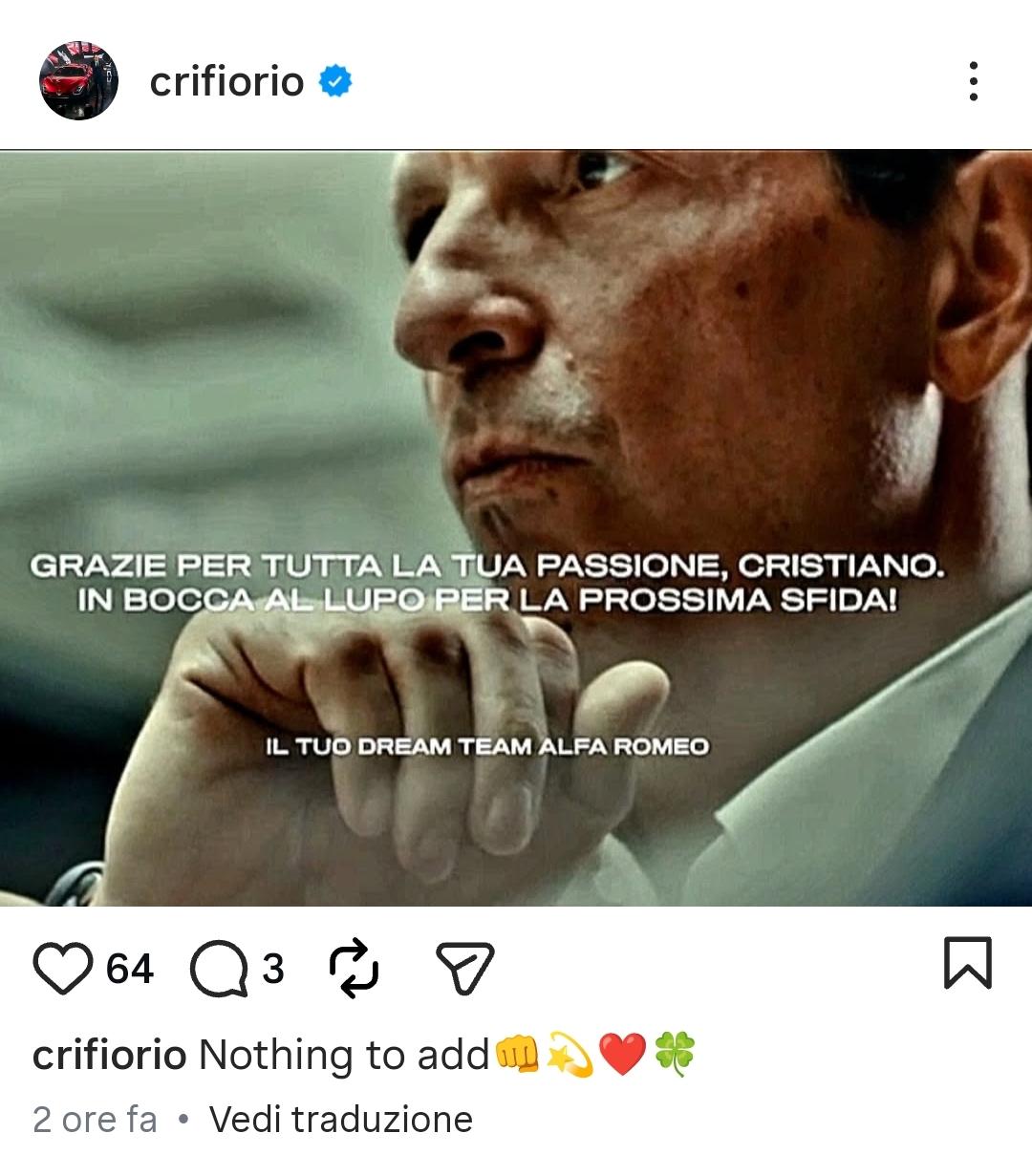Tap the fist emoji in caption
1032x1176 pixels.
pyautogui.click(x=517, y=1055)
